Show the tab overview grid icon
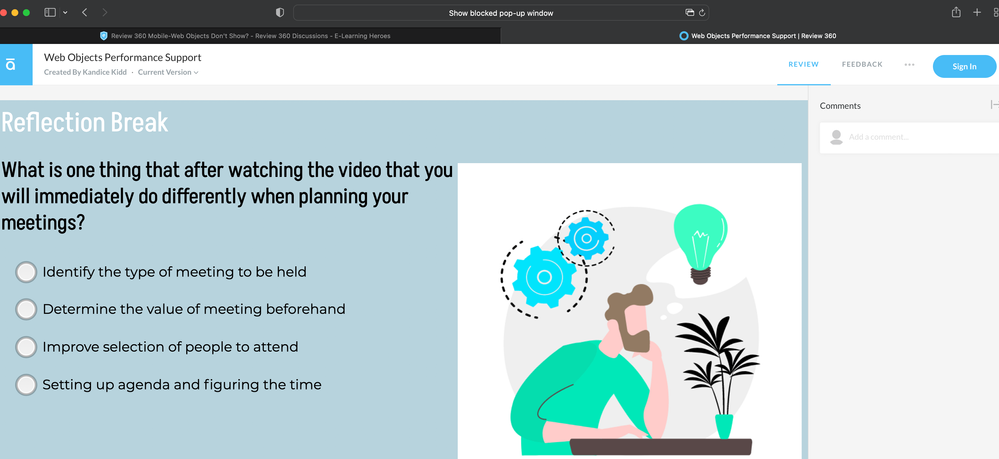Screen dimensions: 999x459 996,12
